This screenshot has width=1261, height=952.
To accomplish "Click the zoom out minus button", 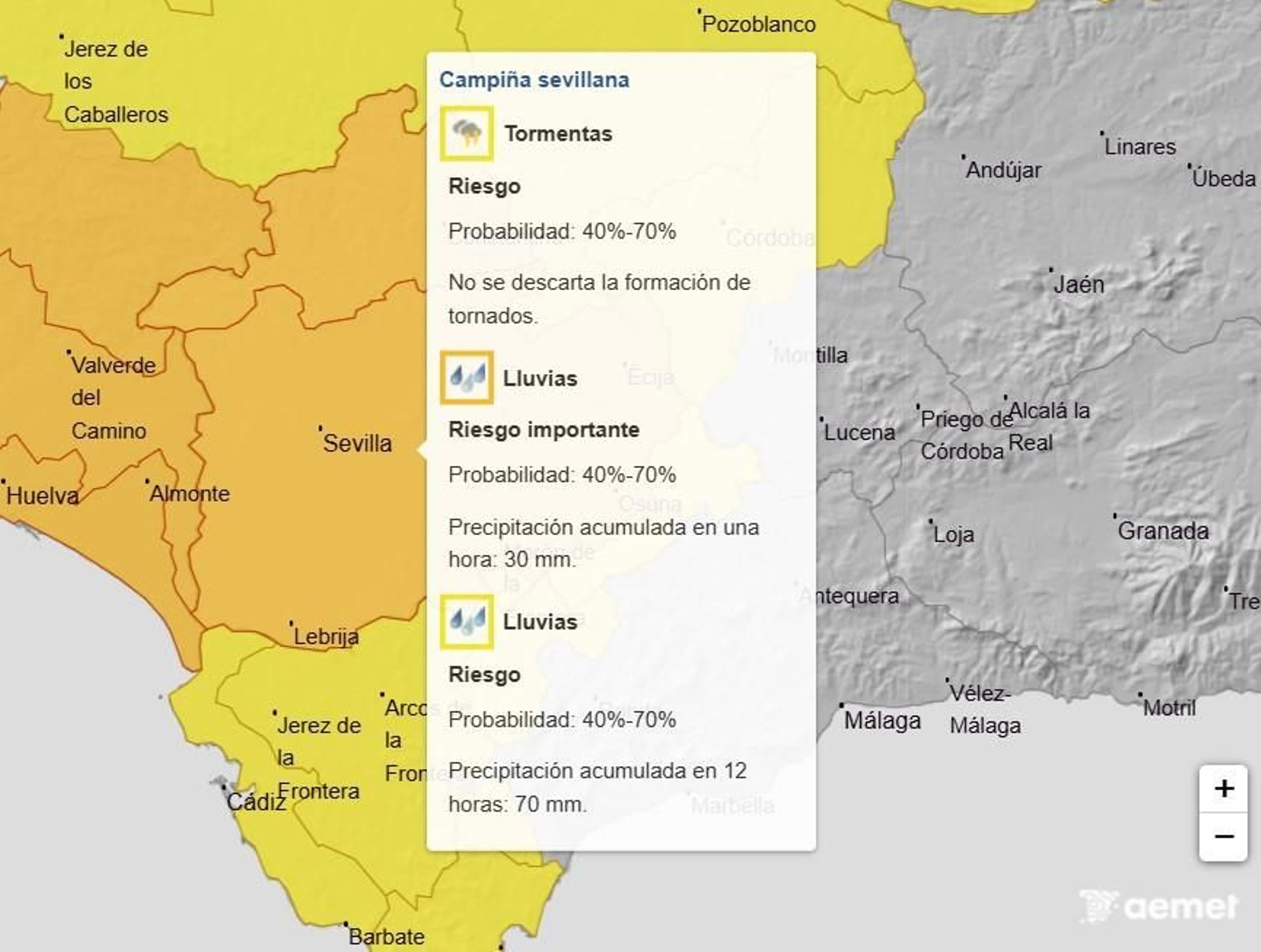I will [1223, 836].
